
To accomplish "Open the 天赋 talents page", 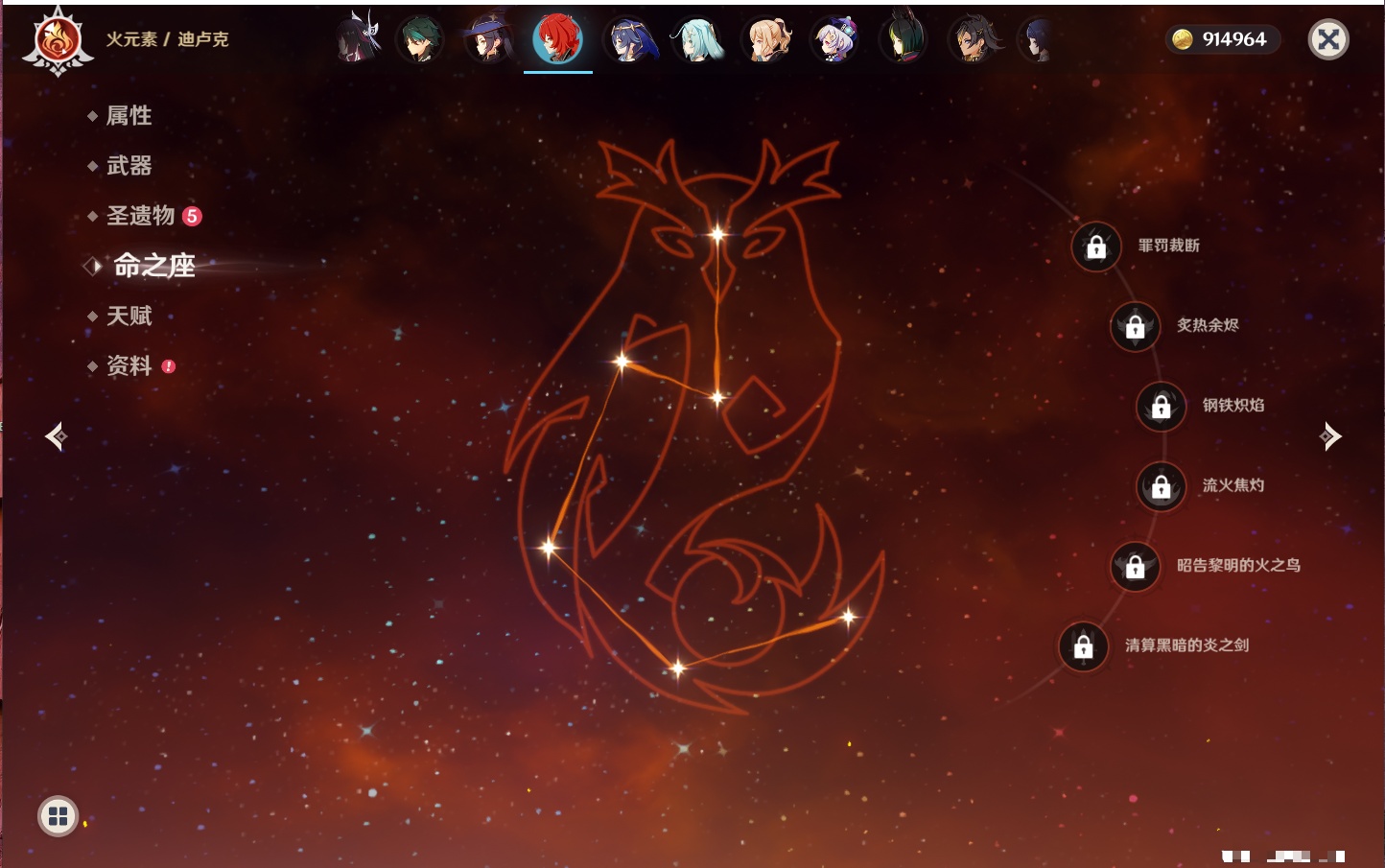I will point(129,316).
